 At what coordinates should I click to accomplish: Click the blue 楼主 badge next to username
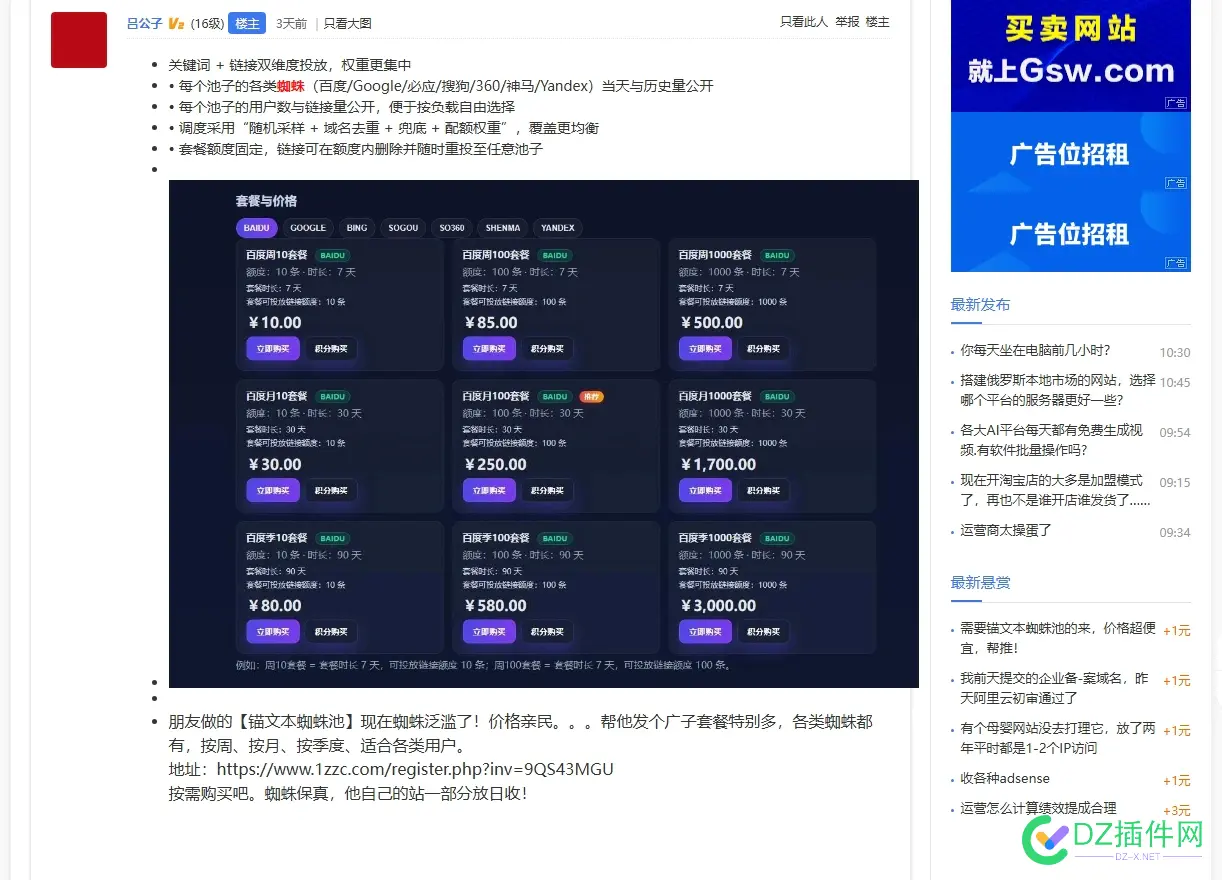click(246, 23)
